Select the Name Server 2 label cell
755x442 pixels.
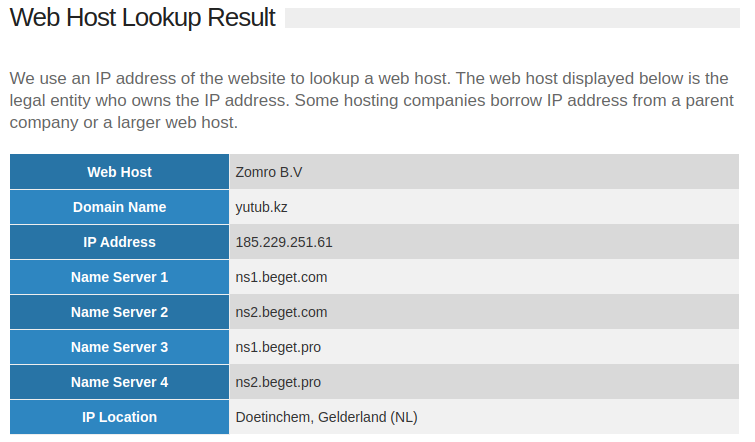pyautogui.click(x=119, y=312)
